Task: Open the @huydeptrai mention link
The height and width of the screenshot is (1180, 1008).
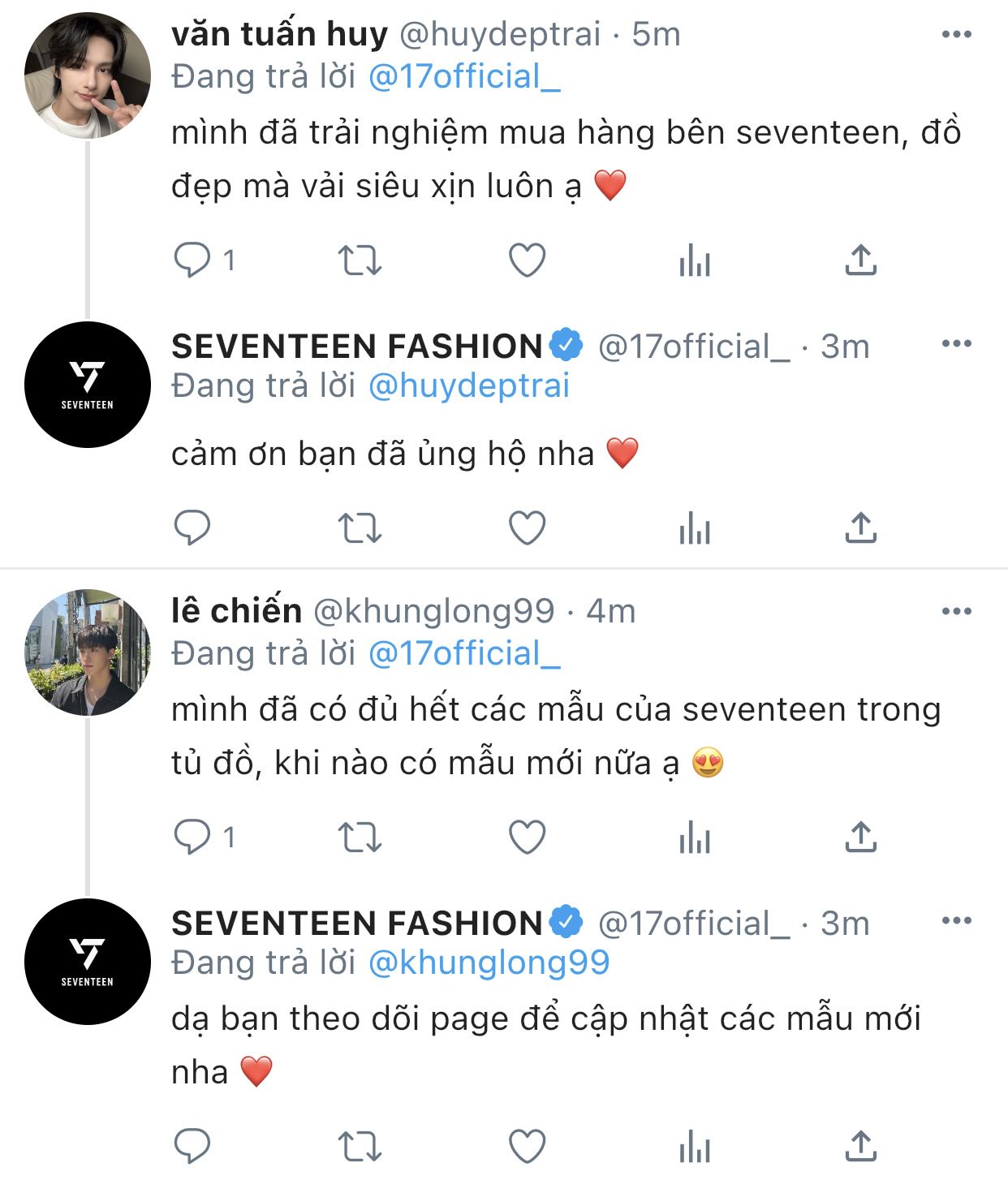Action: point(469,386)
